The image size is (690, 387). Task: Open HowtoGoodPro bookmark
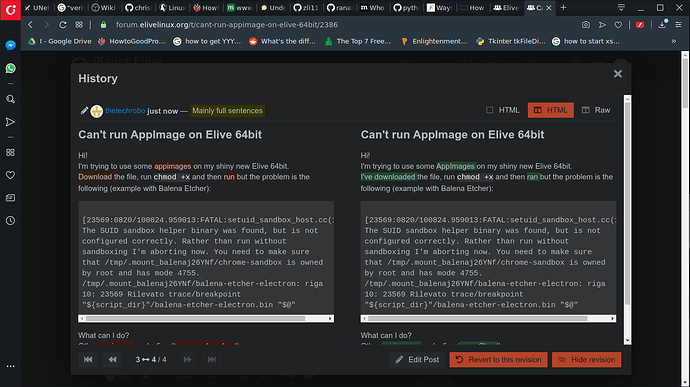(131, 41)
